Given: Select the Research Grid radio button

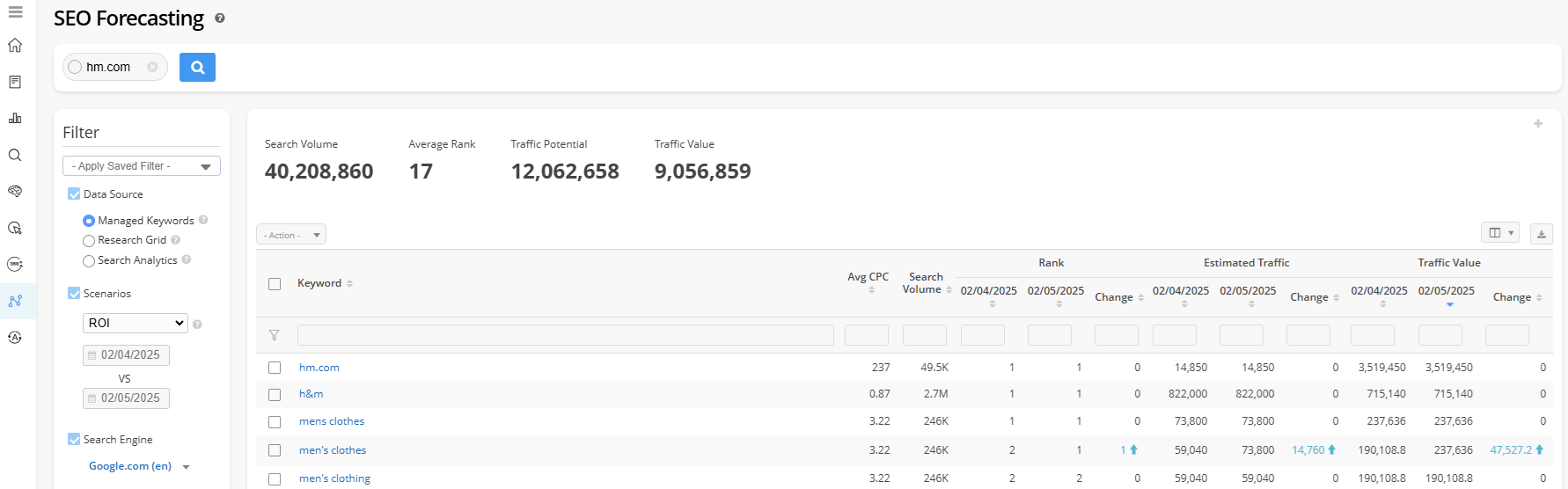Looking at the screenshot, I should [89, 241].
